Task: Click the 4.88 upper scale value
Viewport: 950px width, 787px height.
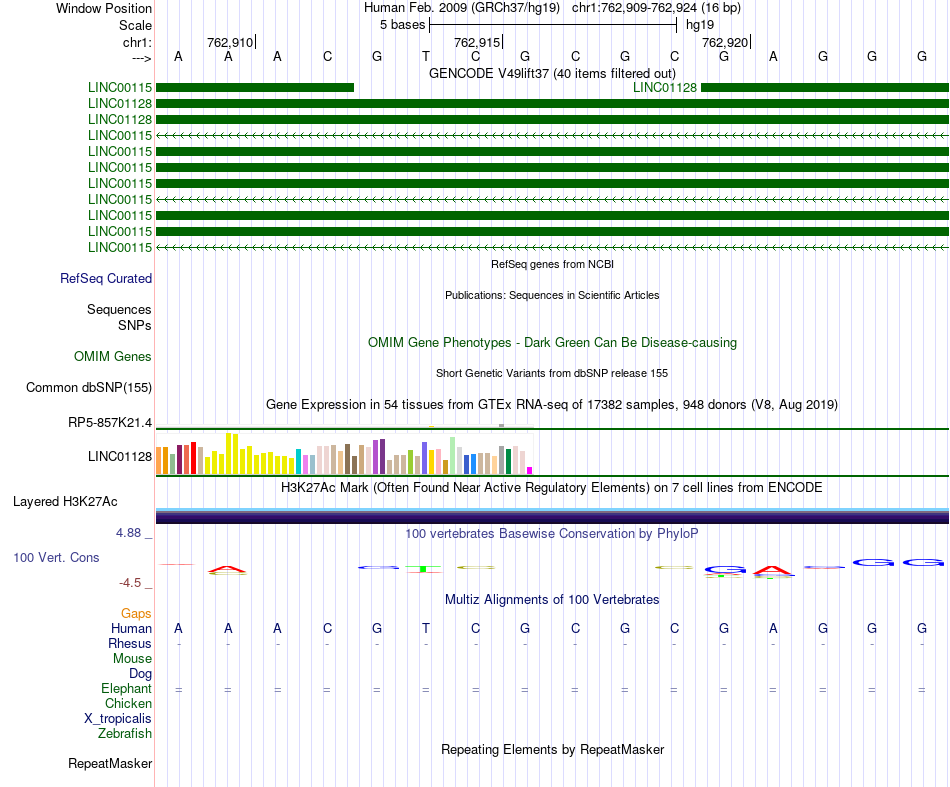Action: point(128,533)
